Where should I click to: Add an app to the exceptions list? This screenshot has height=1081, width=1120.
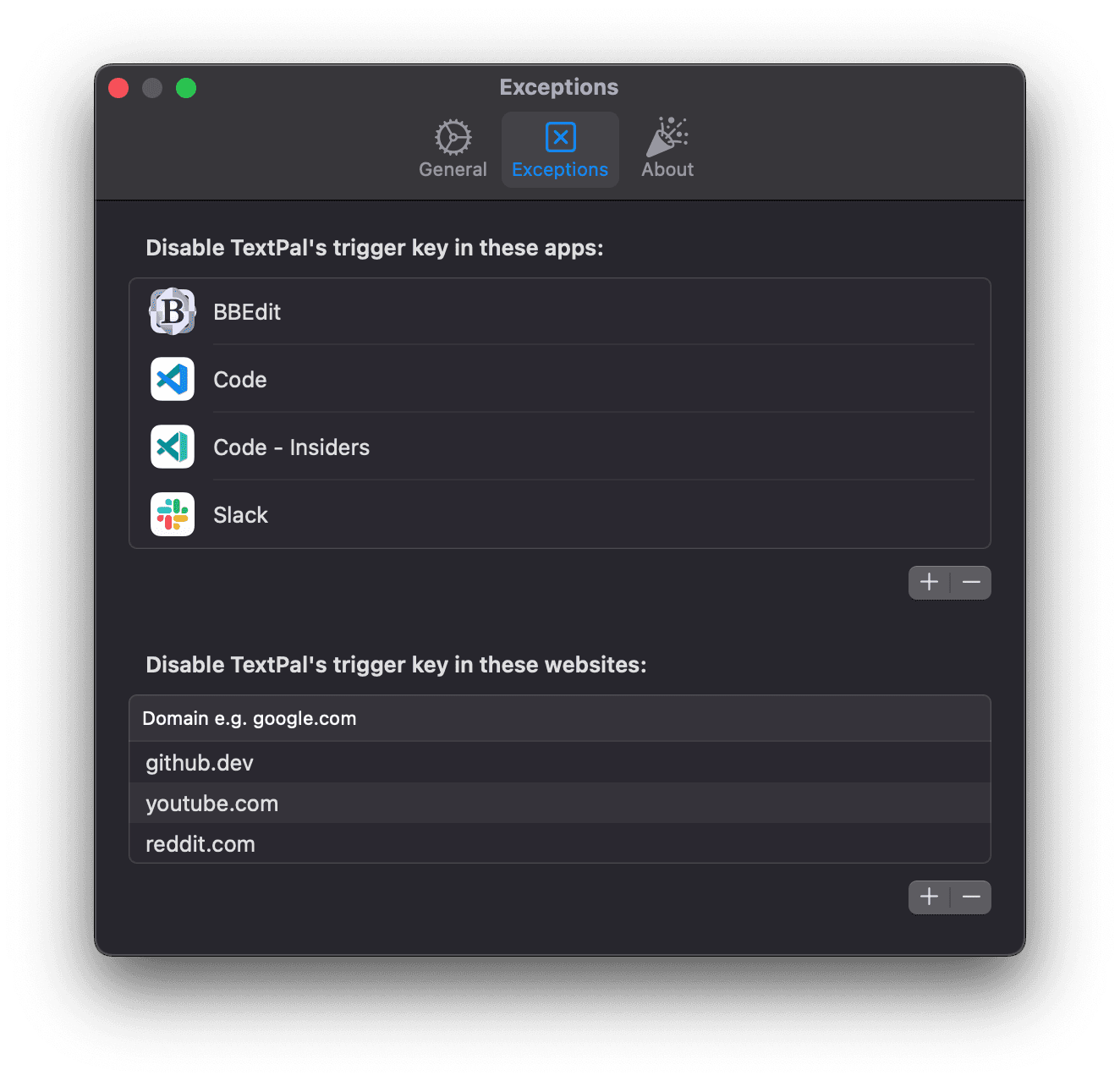[x=929, y=583]
